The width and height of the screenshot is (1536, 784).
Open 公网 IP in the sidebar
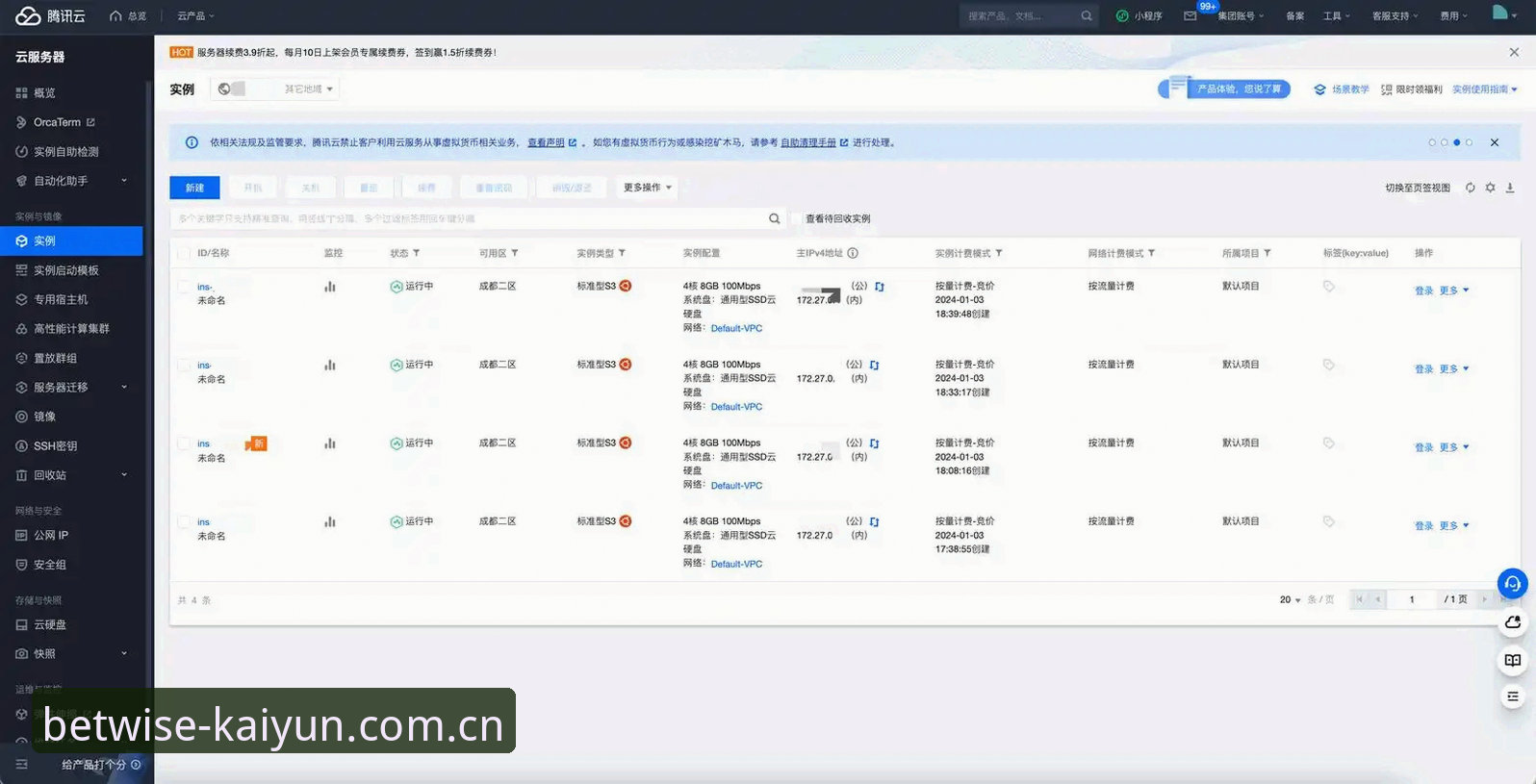tap(51, 536)
